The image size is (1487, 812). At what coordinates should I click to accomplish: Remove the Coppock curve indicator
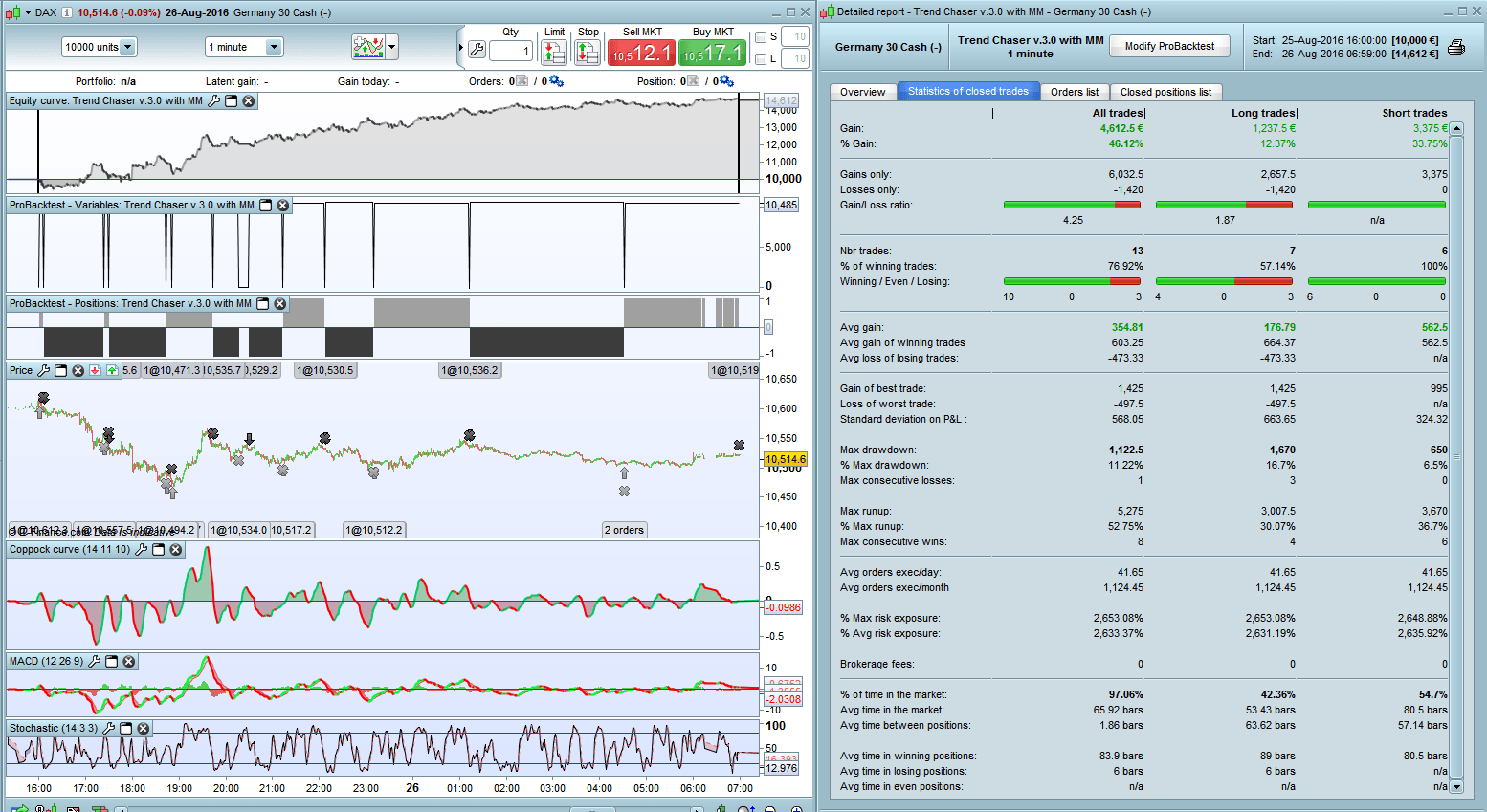pos(176,549)
